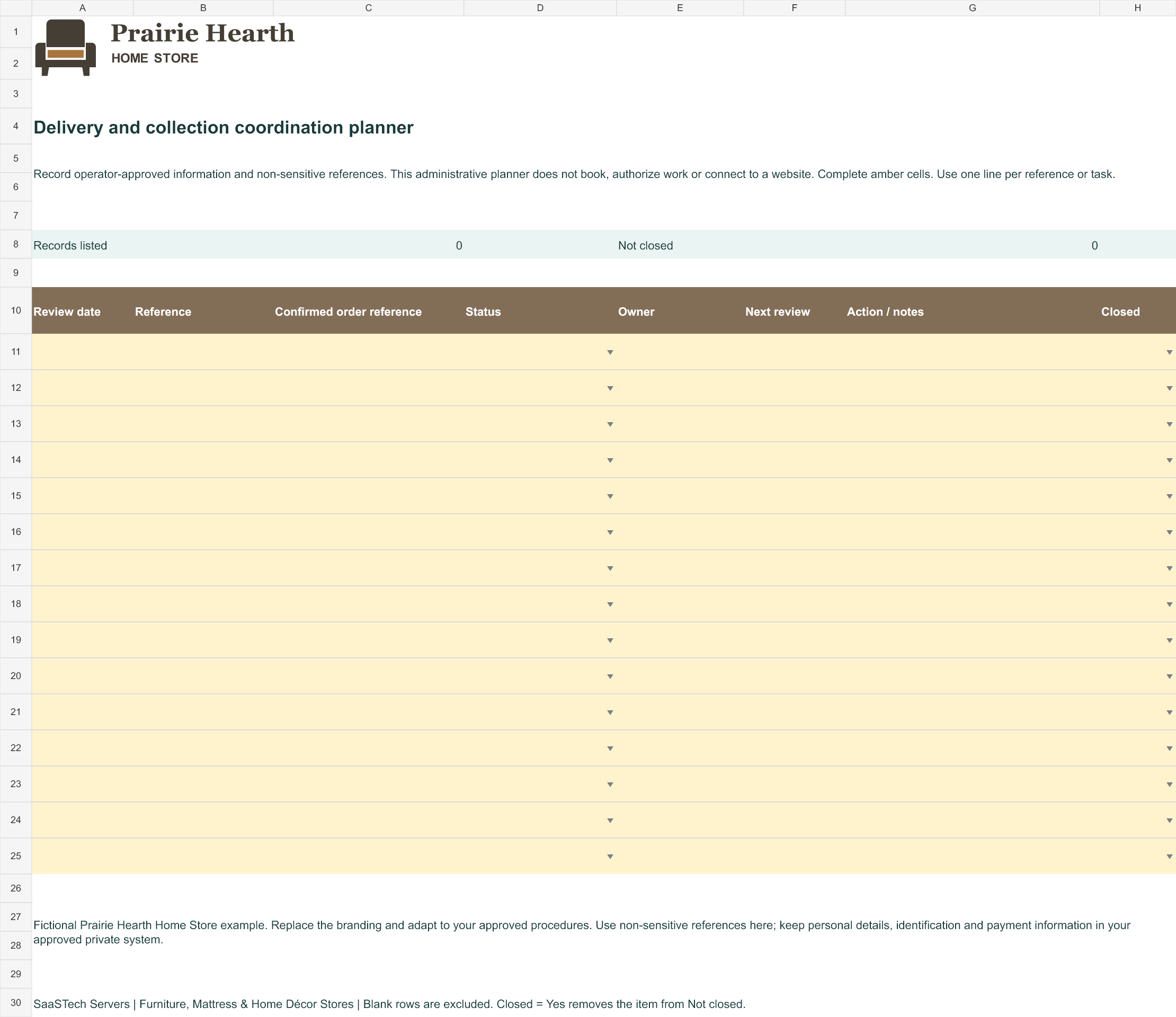This screenshot has height=1017, width=1176.
Task: Select the Not closed count value 0
Action: [x=1095, y=246]
